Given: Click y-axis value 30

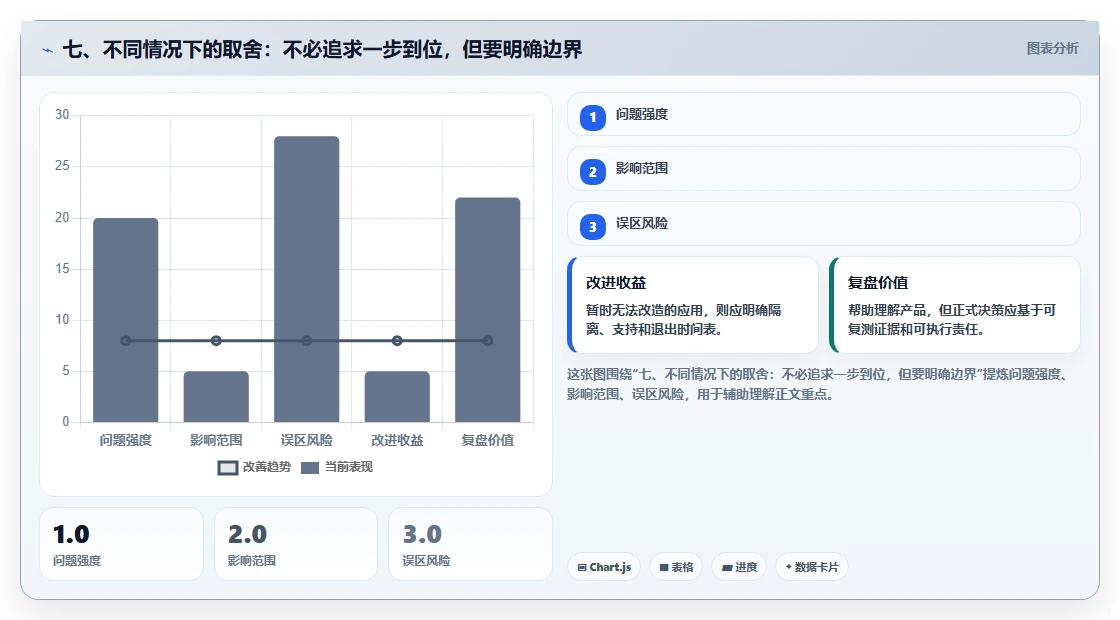Looking at the screenshot, I should point(62,115).
